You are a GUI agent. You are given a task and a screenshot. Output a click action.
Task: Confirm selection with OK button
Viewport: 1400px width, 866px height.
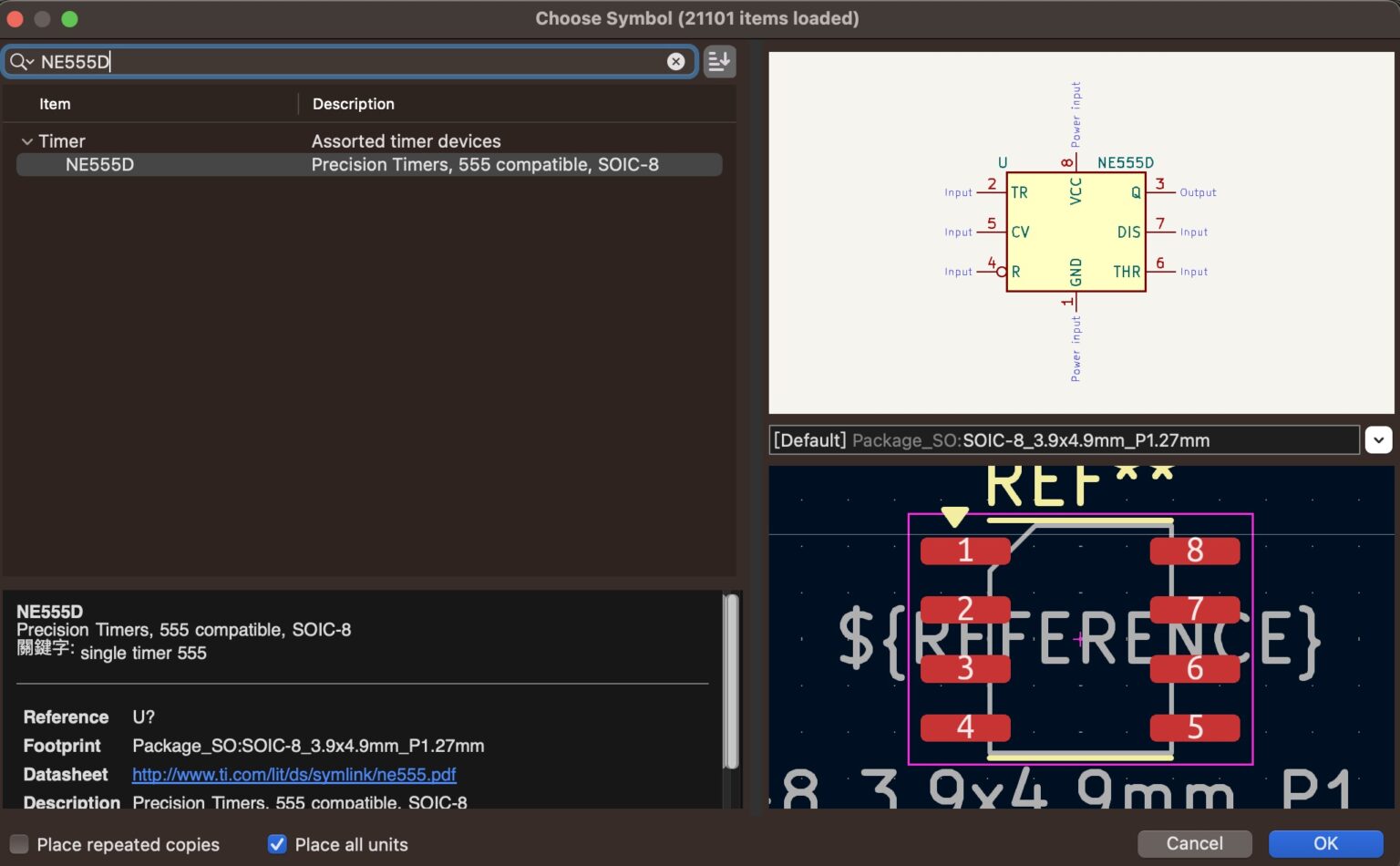pos(1325,843)
